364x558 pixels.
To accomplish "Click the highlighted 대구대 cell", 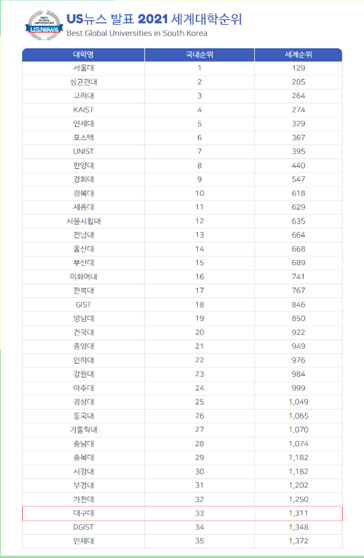I will [x=83, y=513].
